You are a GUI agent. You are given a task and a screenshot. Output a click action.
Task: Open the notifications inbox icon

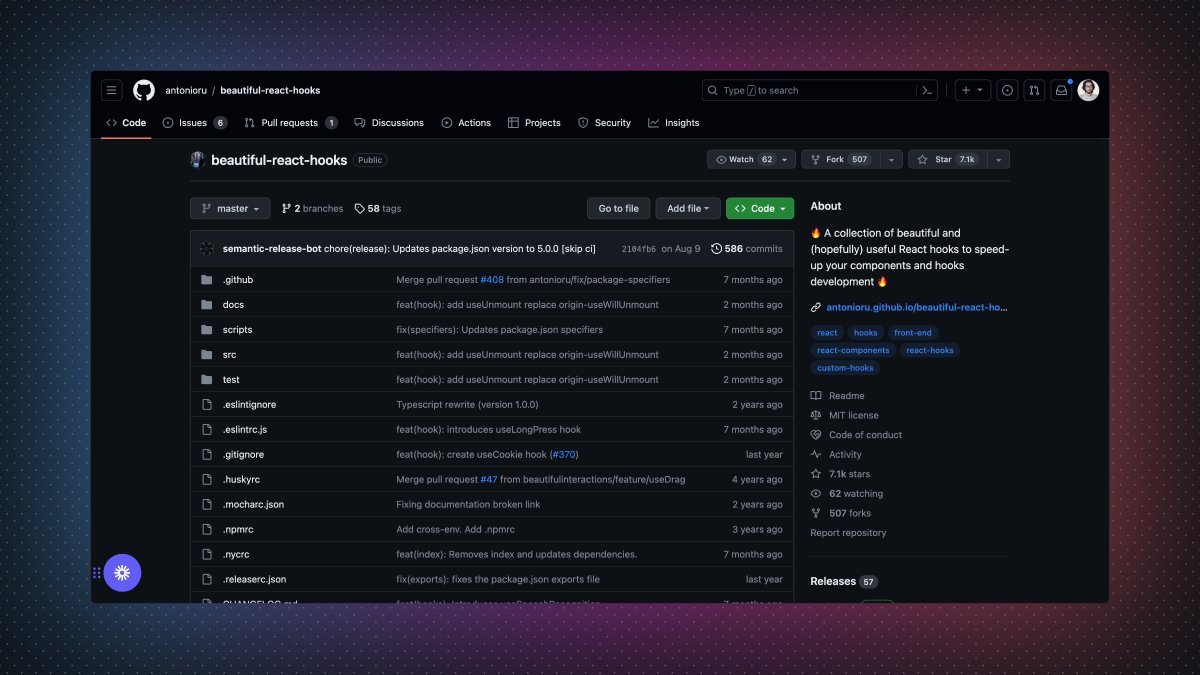click(x=1061, y=90)
